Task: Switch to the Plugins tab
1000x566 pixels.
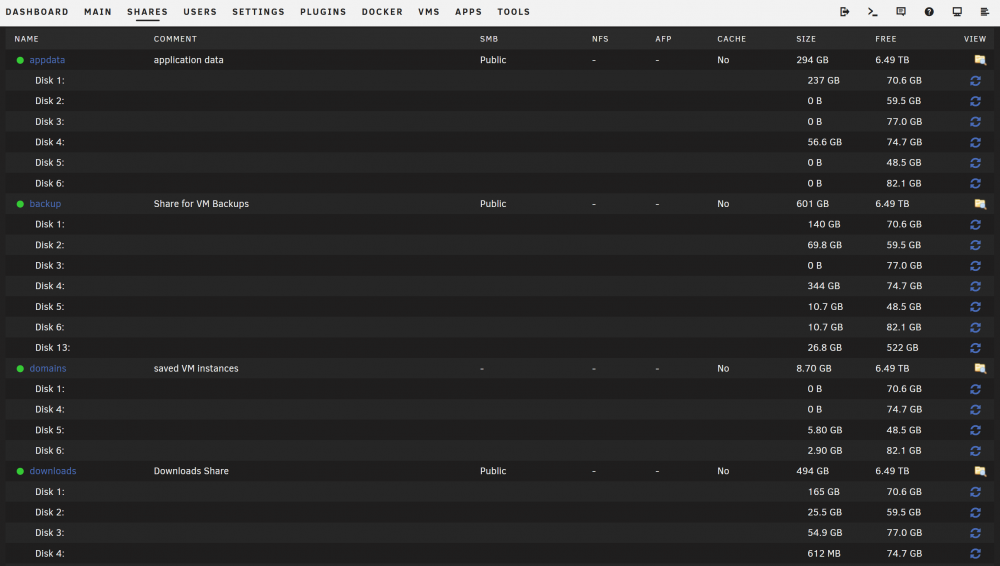Action: [323, 11]
